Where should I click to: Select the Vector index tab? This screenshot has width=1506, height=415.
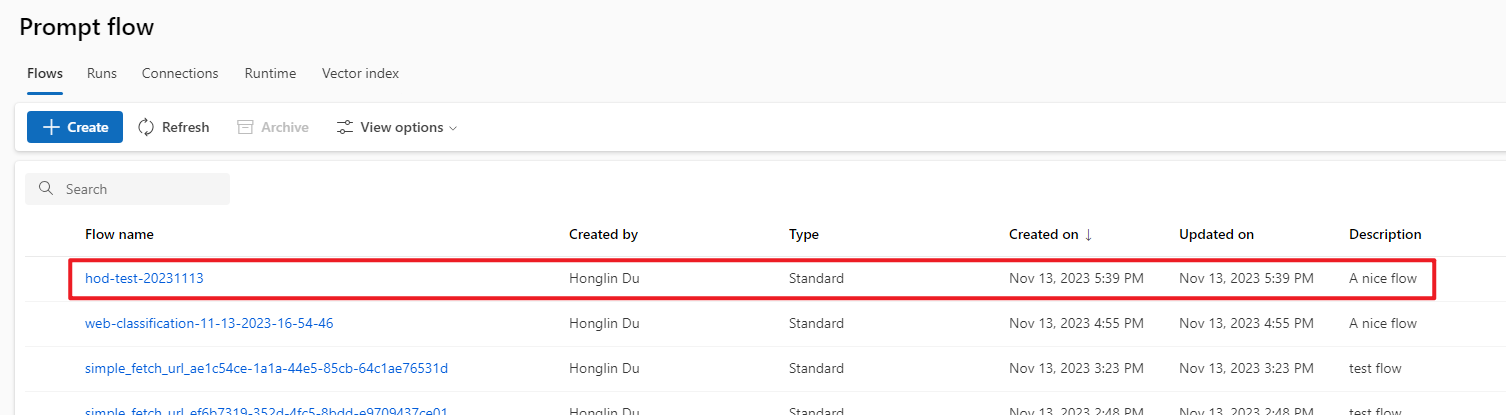pyautogui.click(x=360, y=73)
